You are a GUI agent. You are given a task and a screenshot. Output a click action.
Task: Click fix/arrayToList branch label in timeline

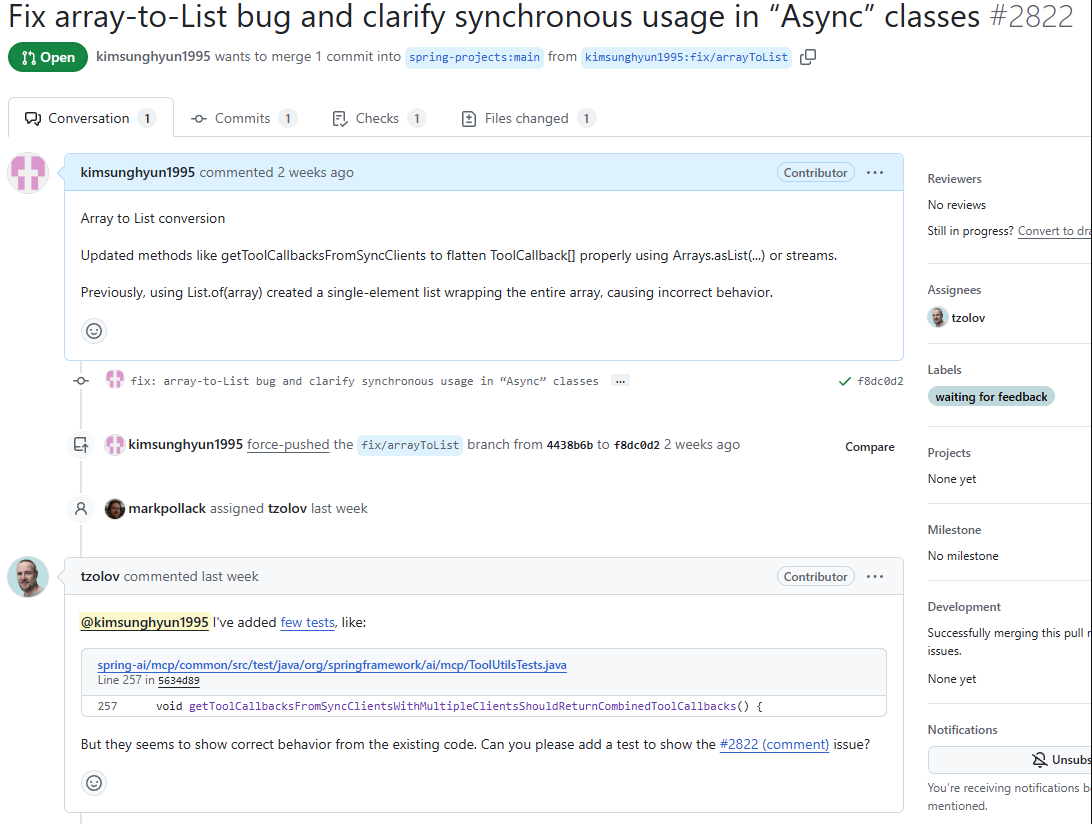410,445
